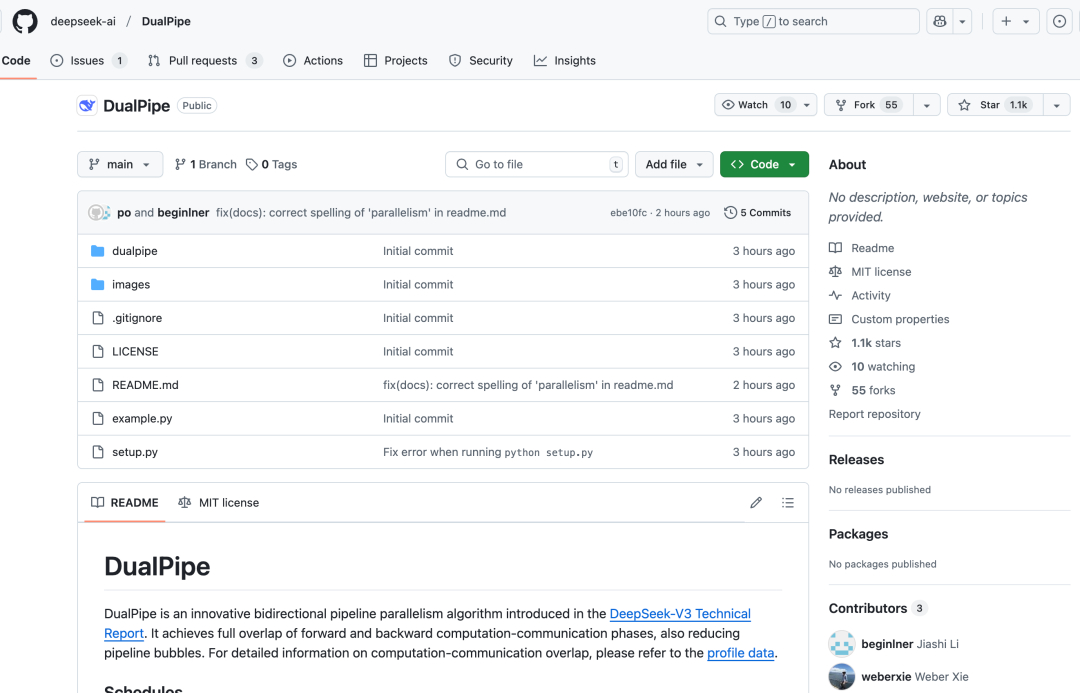Fork the repository

869,105
